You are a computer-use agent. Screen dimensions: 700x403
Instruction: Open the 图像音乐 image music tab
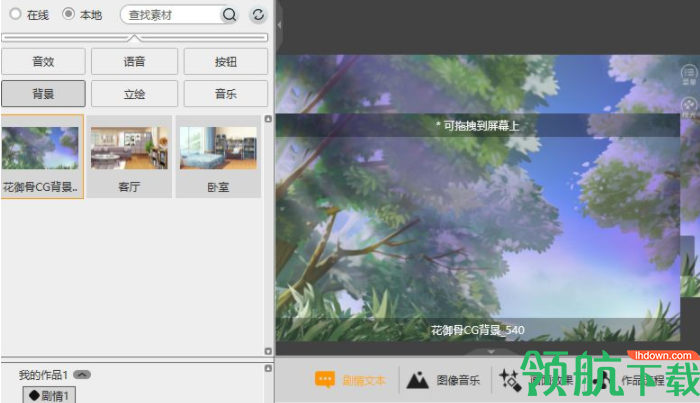point(444,380)
